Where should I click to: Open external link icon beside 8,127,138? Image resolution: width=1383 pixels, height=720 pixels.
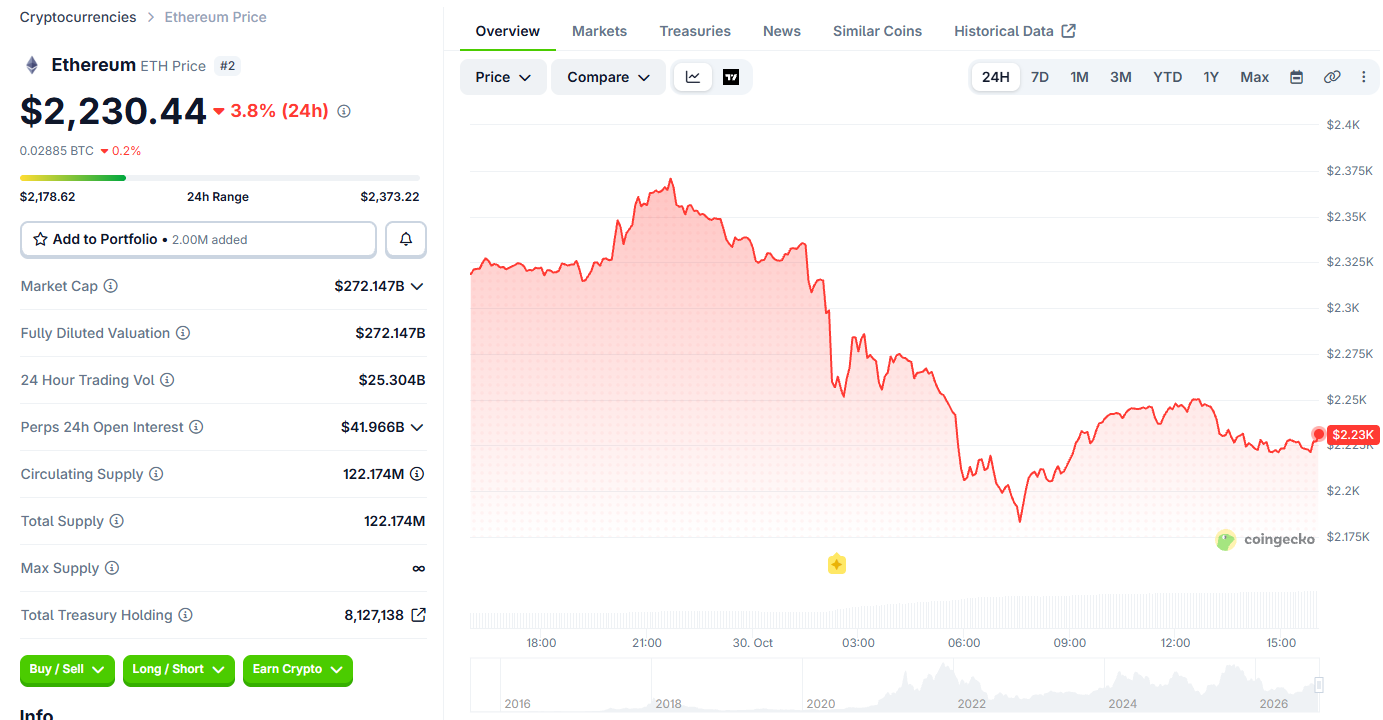coord(418,615)
